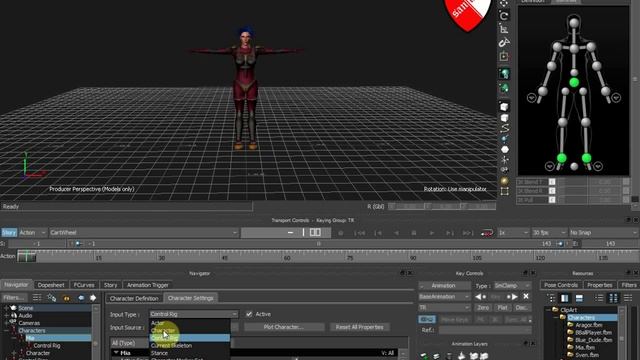
Task: Toggle the highlighted button left of Move Keys
Action: 427,319
